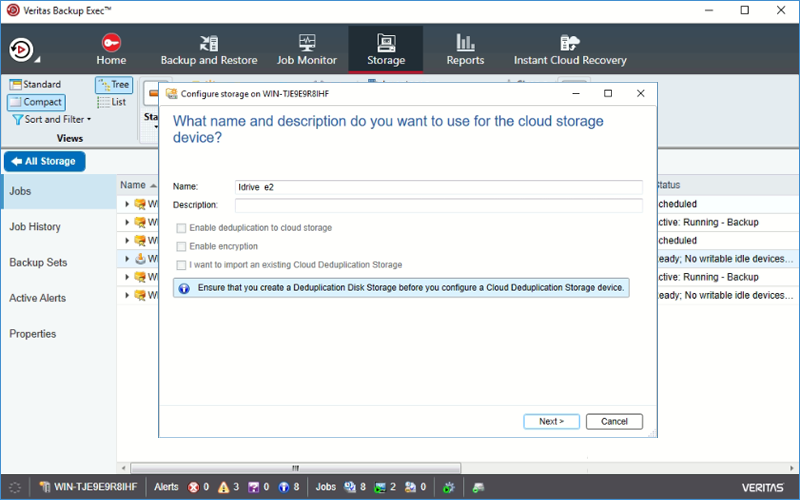This screenshot has height=500, width=800.
Task: Click the Description input field
Action: (438, 205)
